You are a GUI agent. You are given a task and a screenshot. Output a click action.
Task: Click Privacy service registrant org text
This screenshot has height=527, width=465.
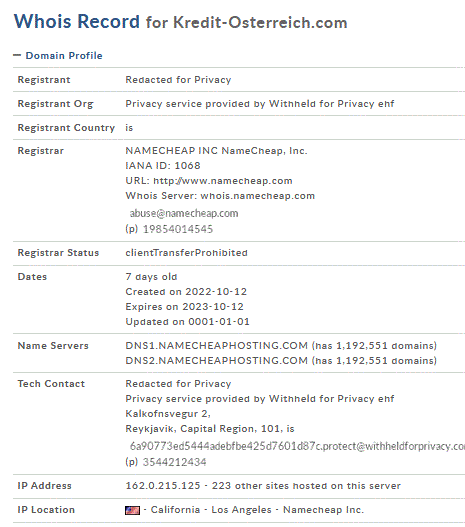coord(259,104)
